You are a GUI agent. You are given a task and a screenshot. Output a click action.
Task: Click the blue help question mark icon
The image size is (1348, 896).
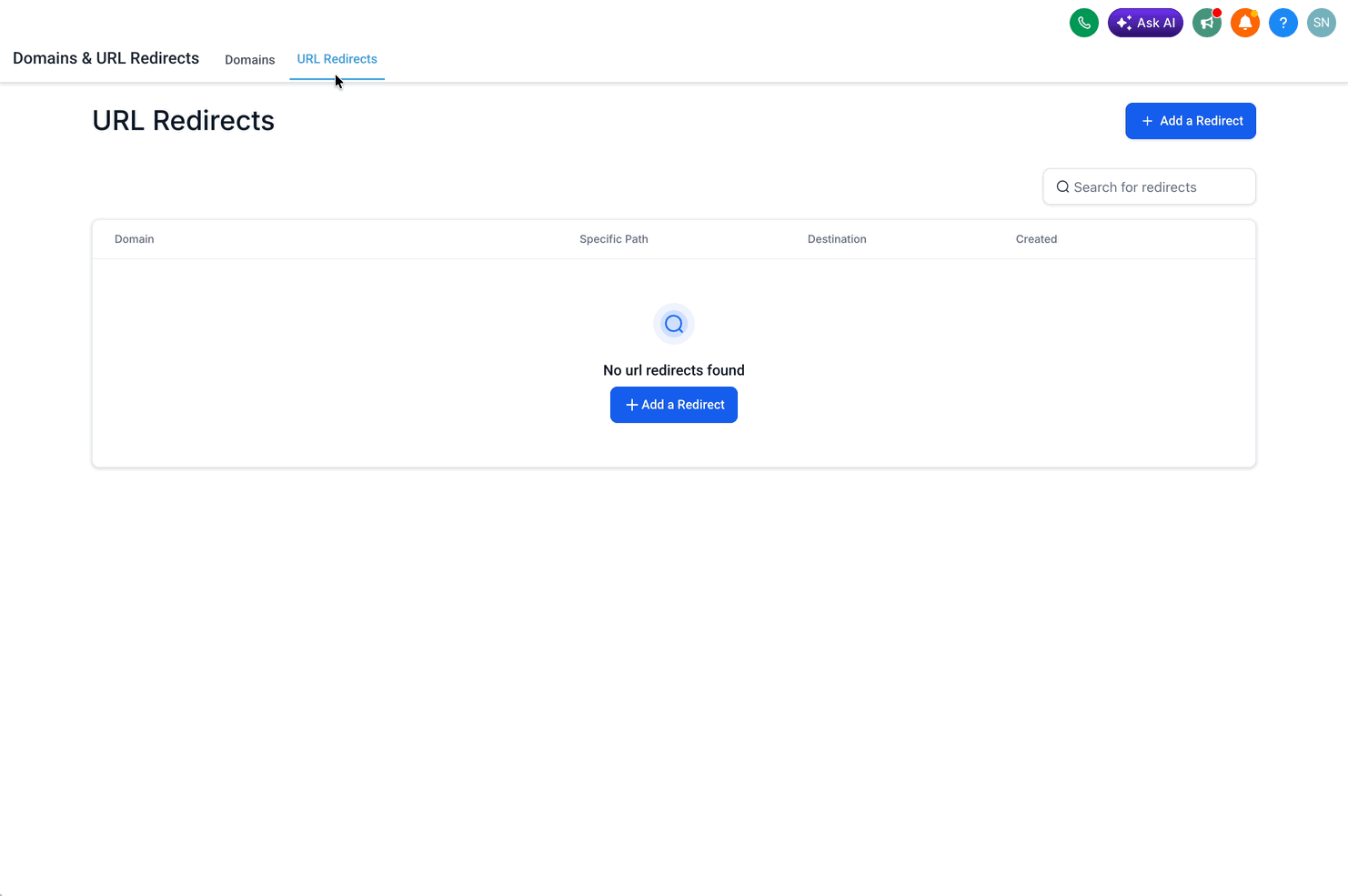click(x=1283, y=23)
